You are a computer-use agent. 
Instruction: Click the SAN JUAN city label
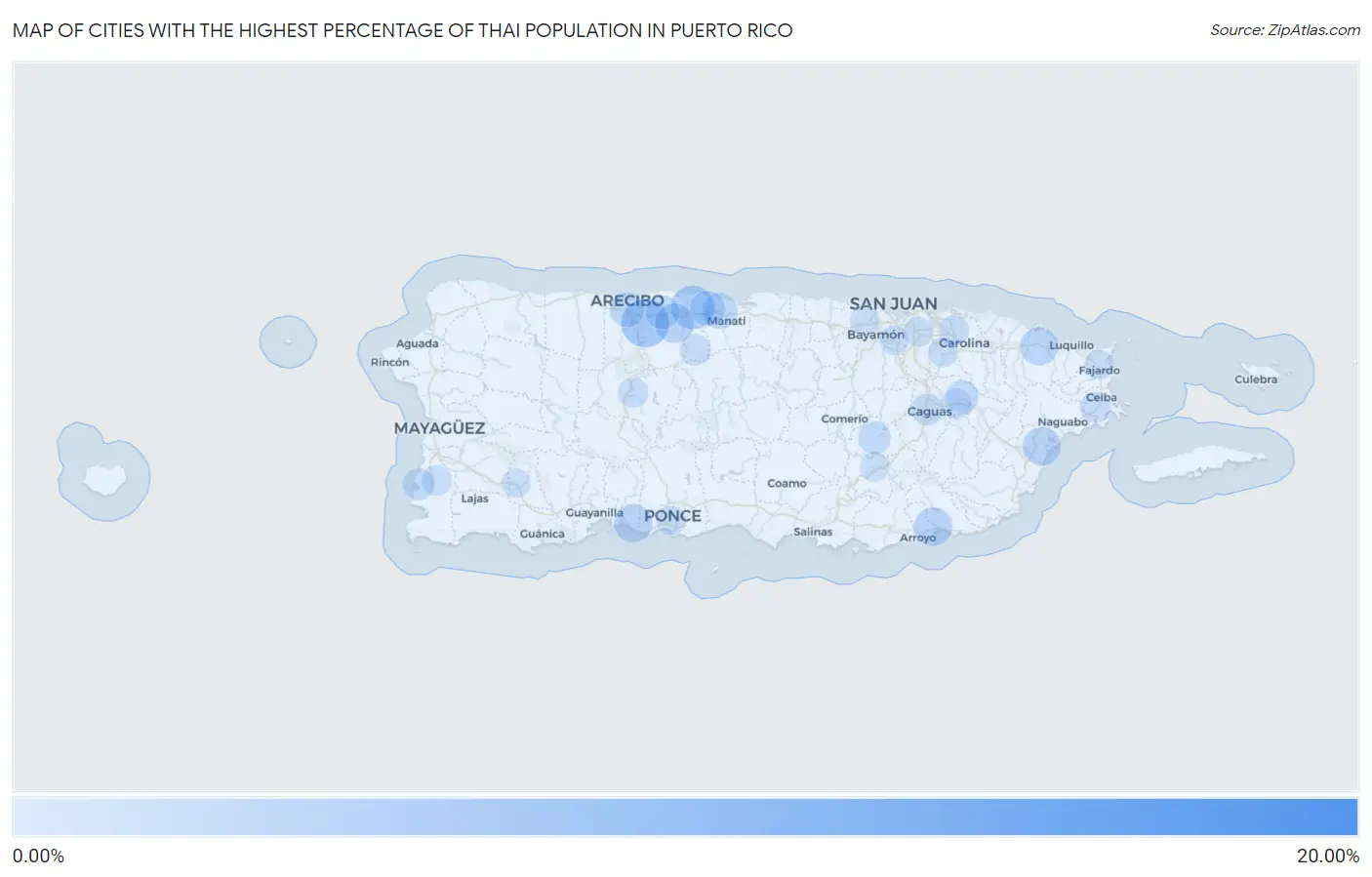(x=893, y=303)
